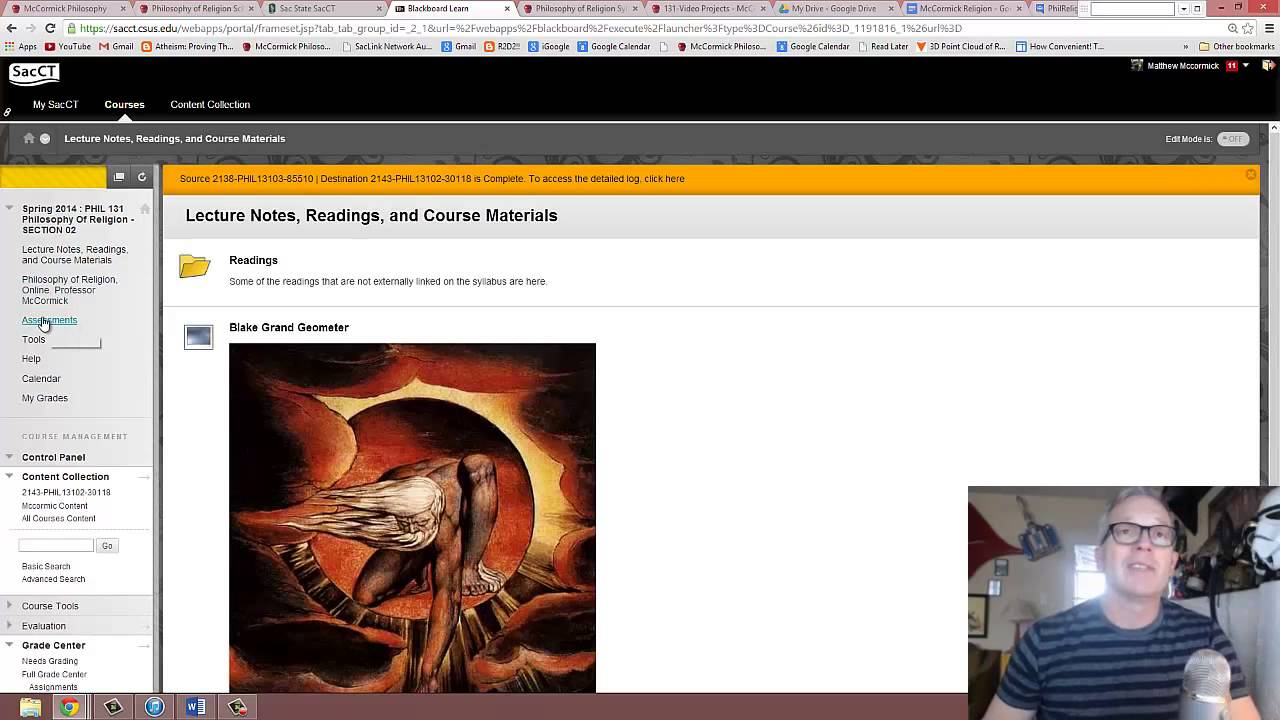Dismiss the orange notification banner
The width and height of the screenshot is (1280, 720).
click(x=1250, y=175)
